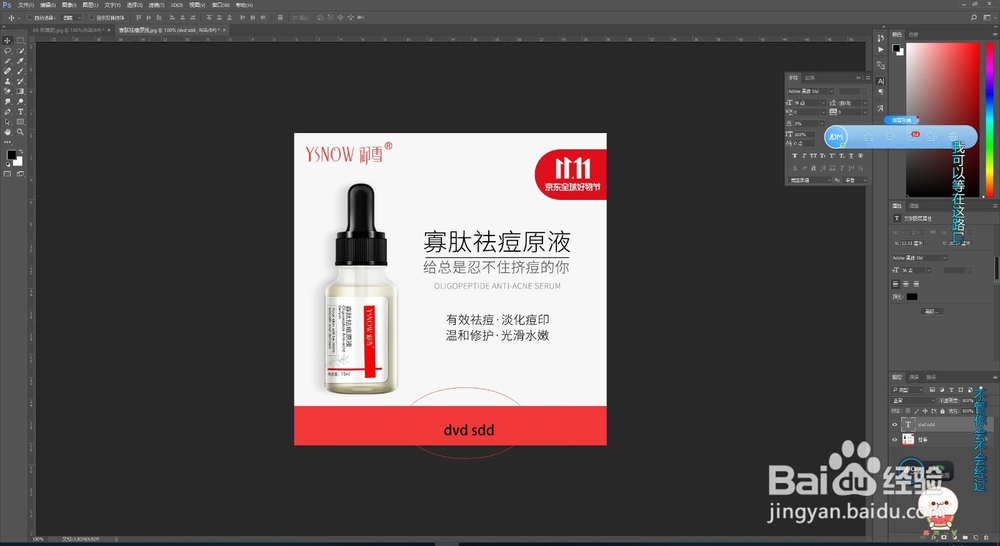Toggle underline button in Character panel
The image size is (1000, 546).
pos(851,156)
